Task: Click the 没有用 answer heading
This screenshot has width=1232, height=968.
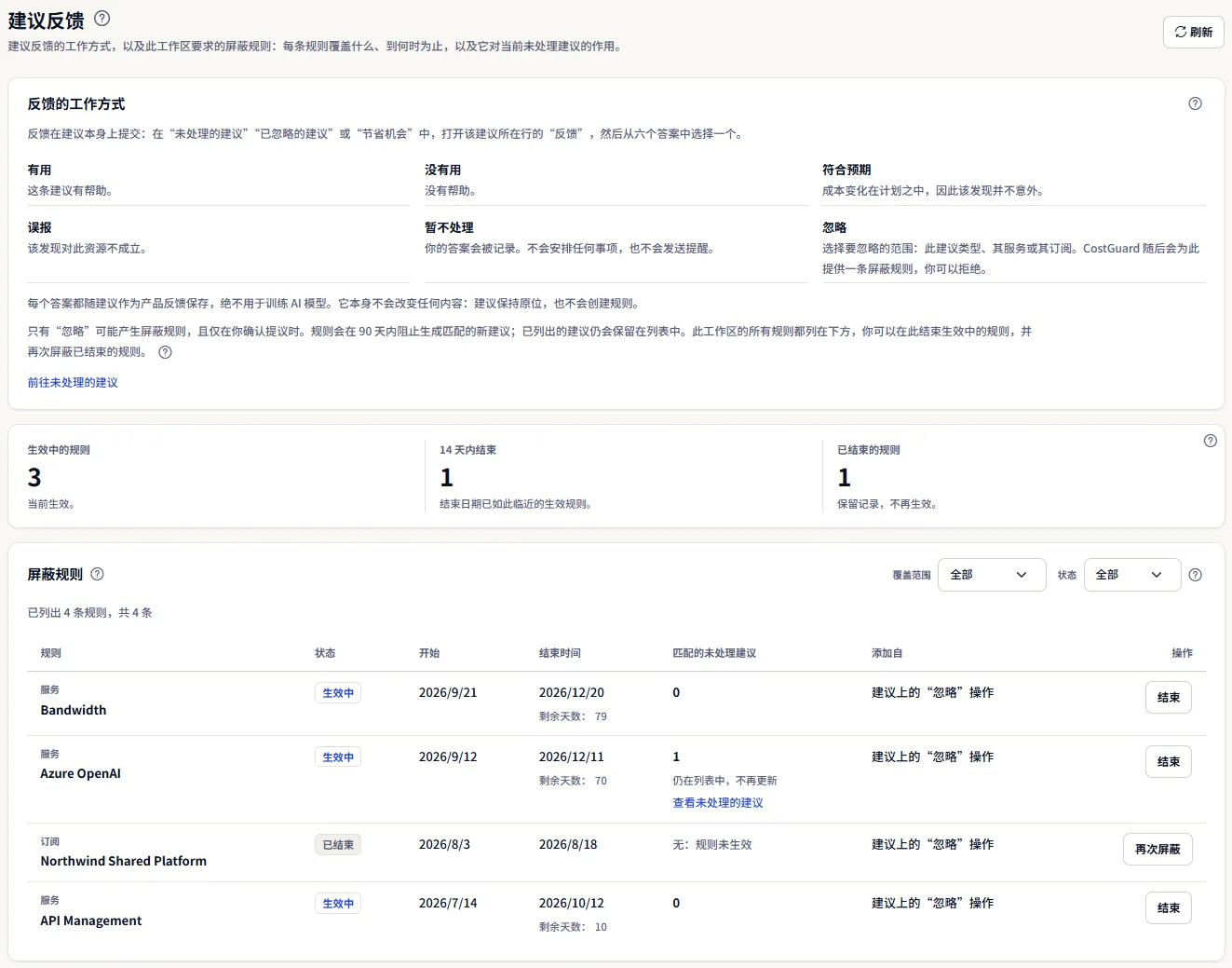Action: (x=443, y=170)
